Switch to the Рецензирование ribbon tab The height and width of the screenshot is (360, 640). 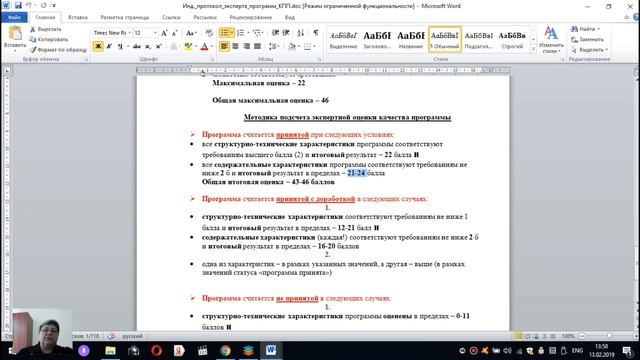251,17
